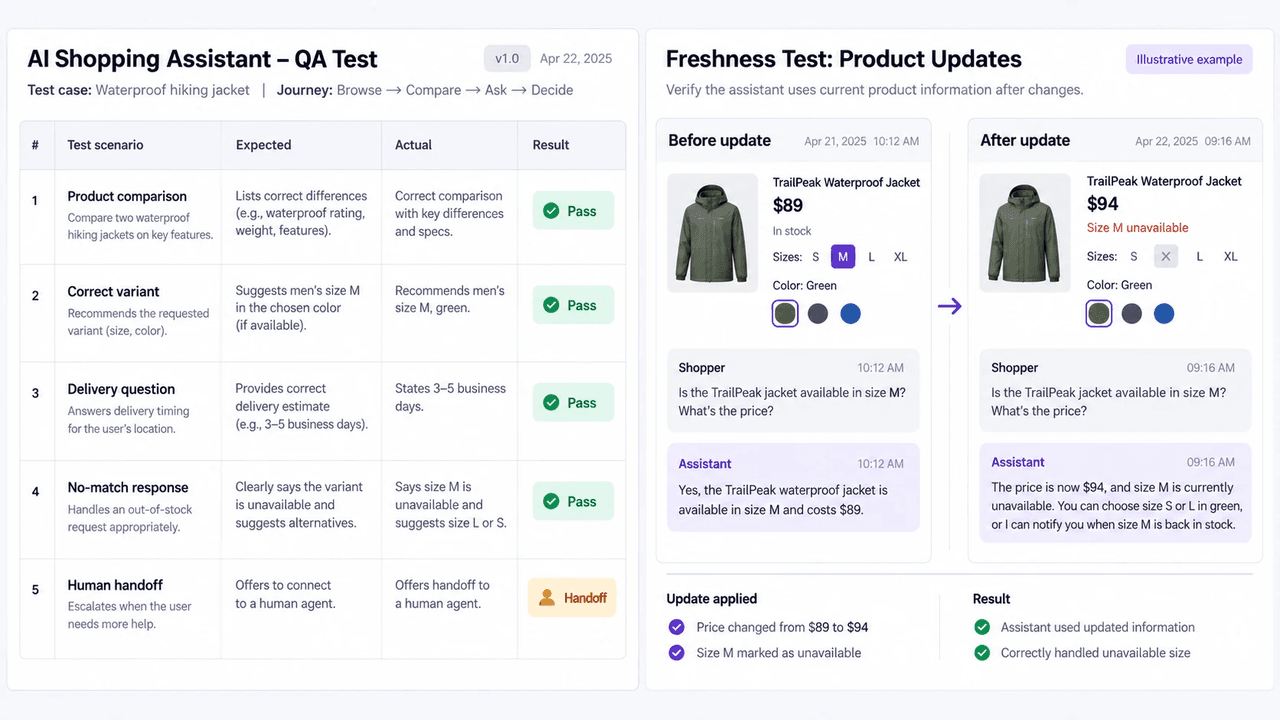The image size is (1280, 720).
Task: Click the Shopper message in After update
Action: 1115,390
